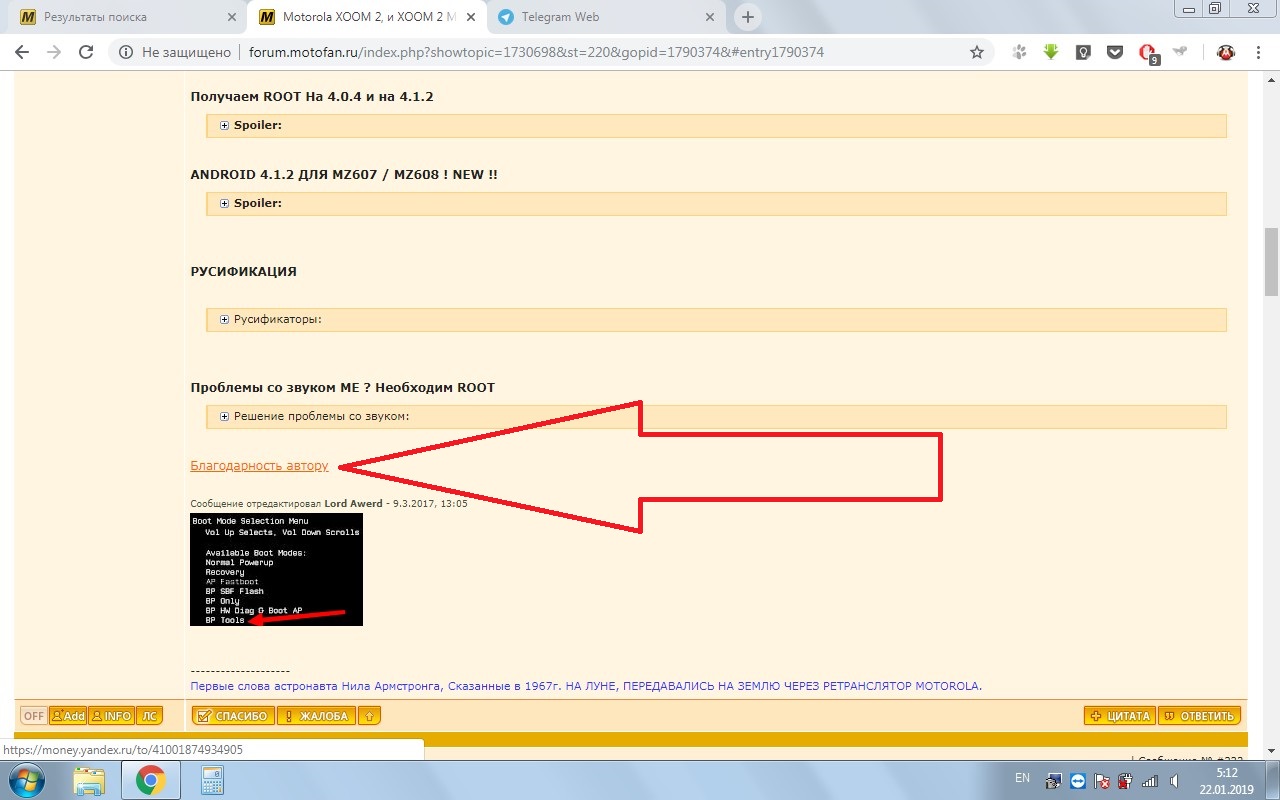Switch to Chrome in the taskbar
Image resolution: width=1280 pixels, height=800 pixels.
point(151,780)
